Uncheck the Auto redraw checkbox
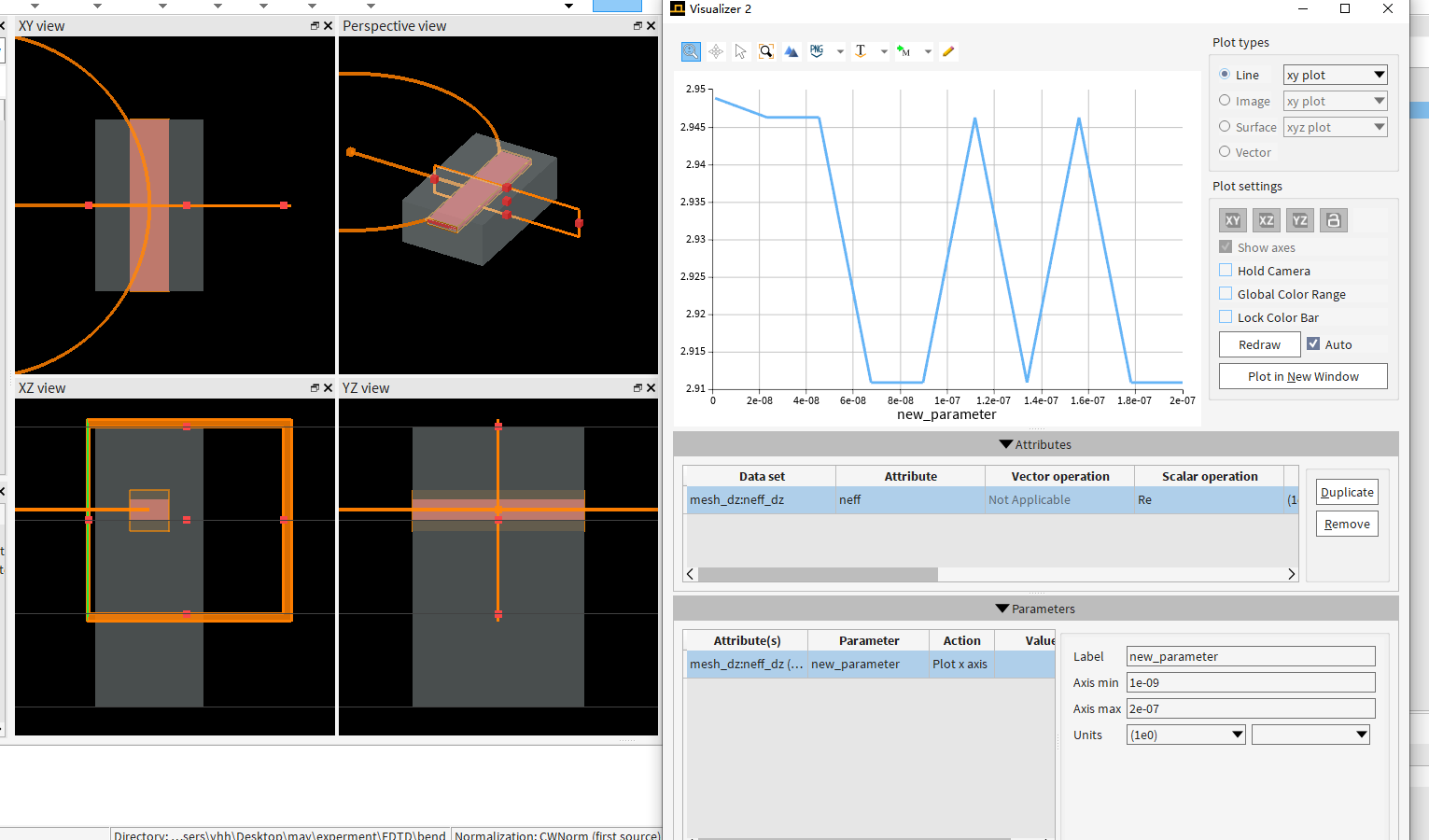 1313,344
